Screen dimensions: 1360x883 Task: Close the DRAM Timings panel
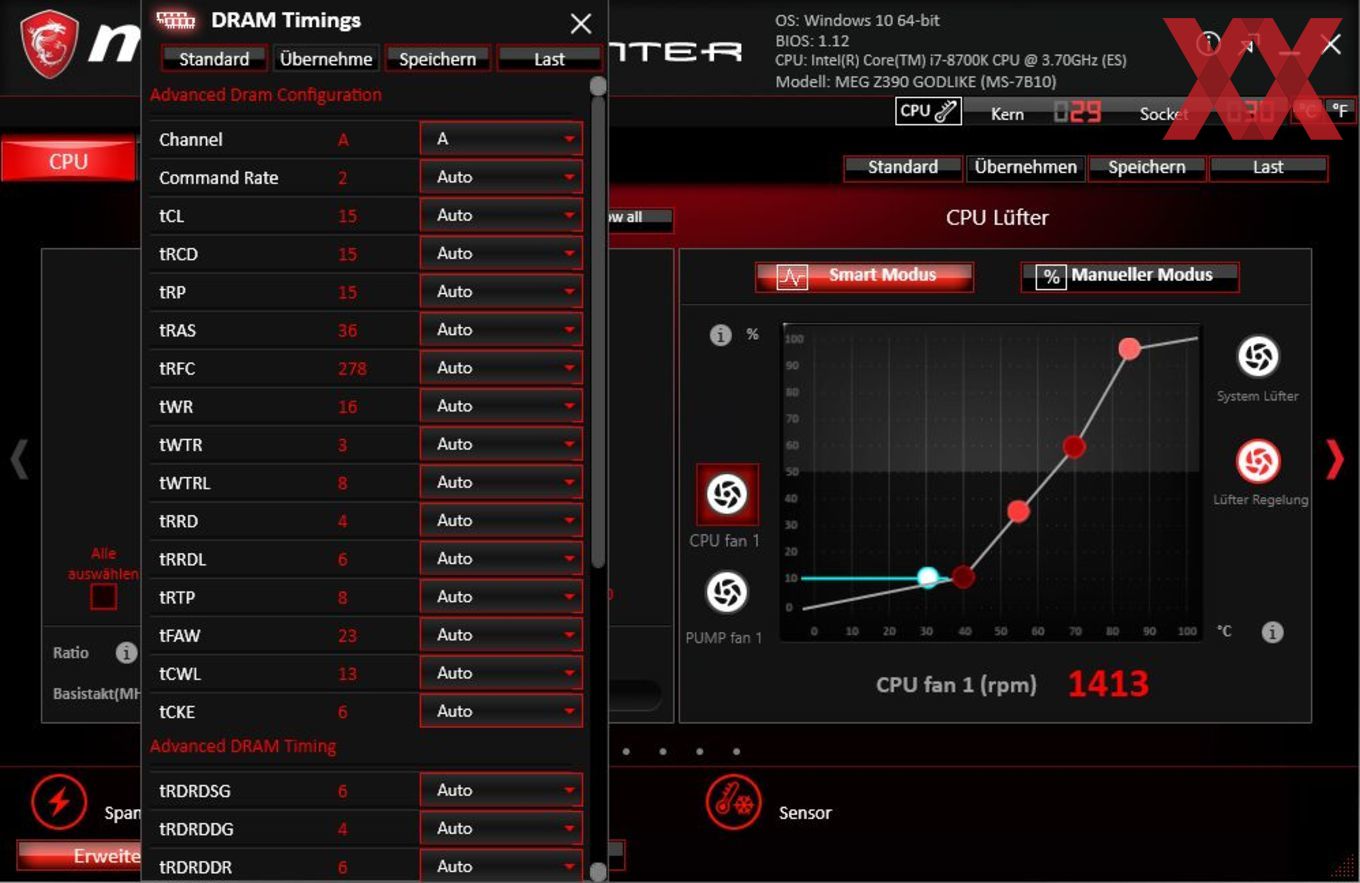coord(580,24)
